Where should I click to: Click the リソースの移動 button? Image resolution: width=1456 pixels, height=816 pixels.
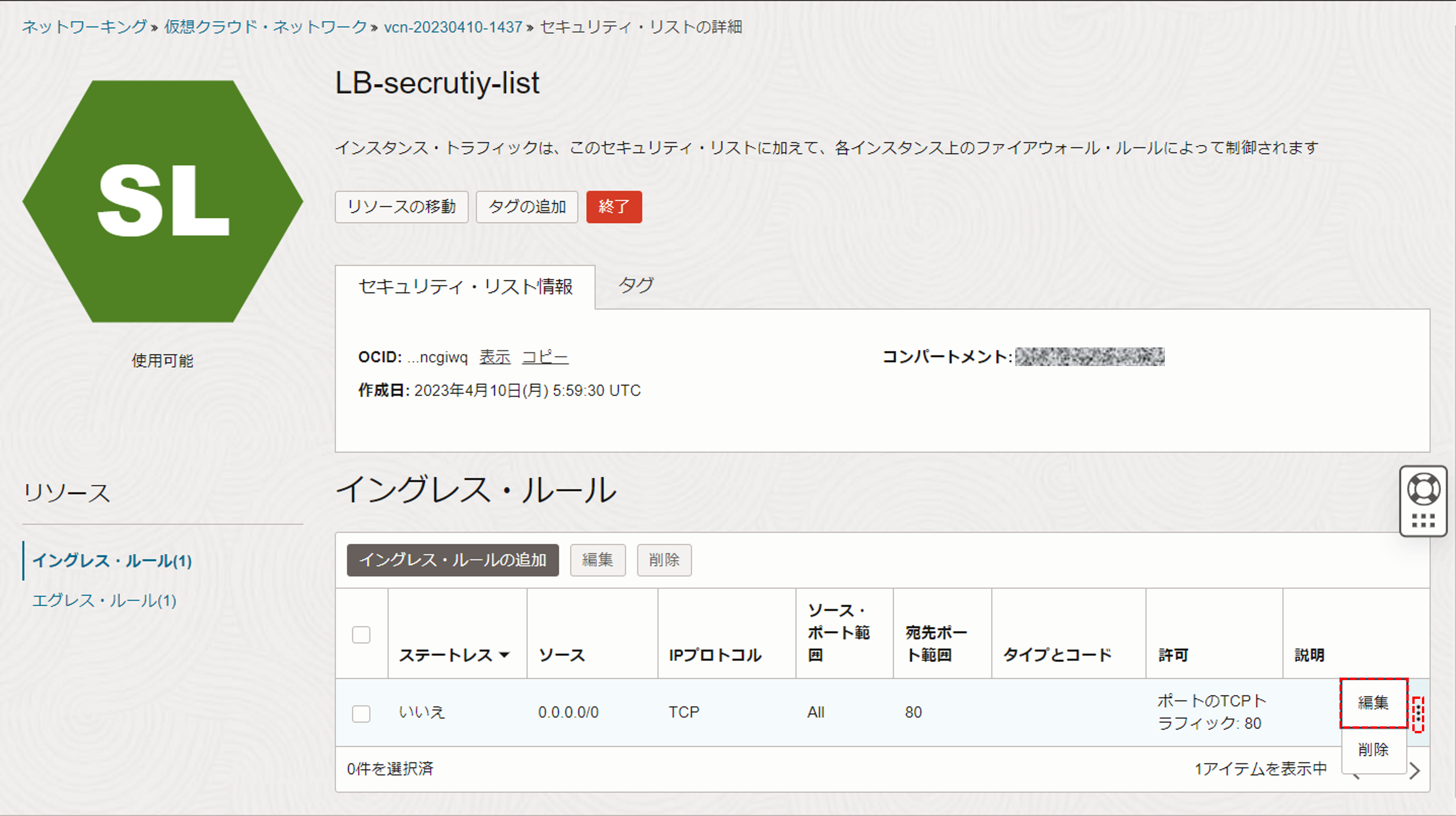[x=401, y=207]
